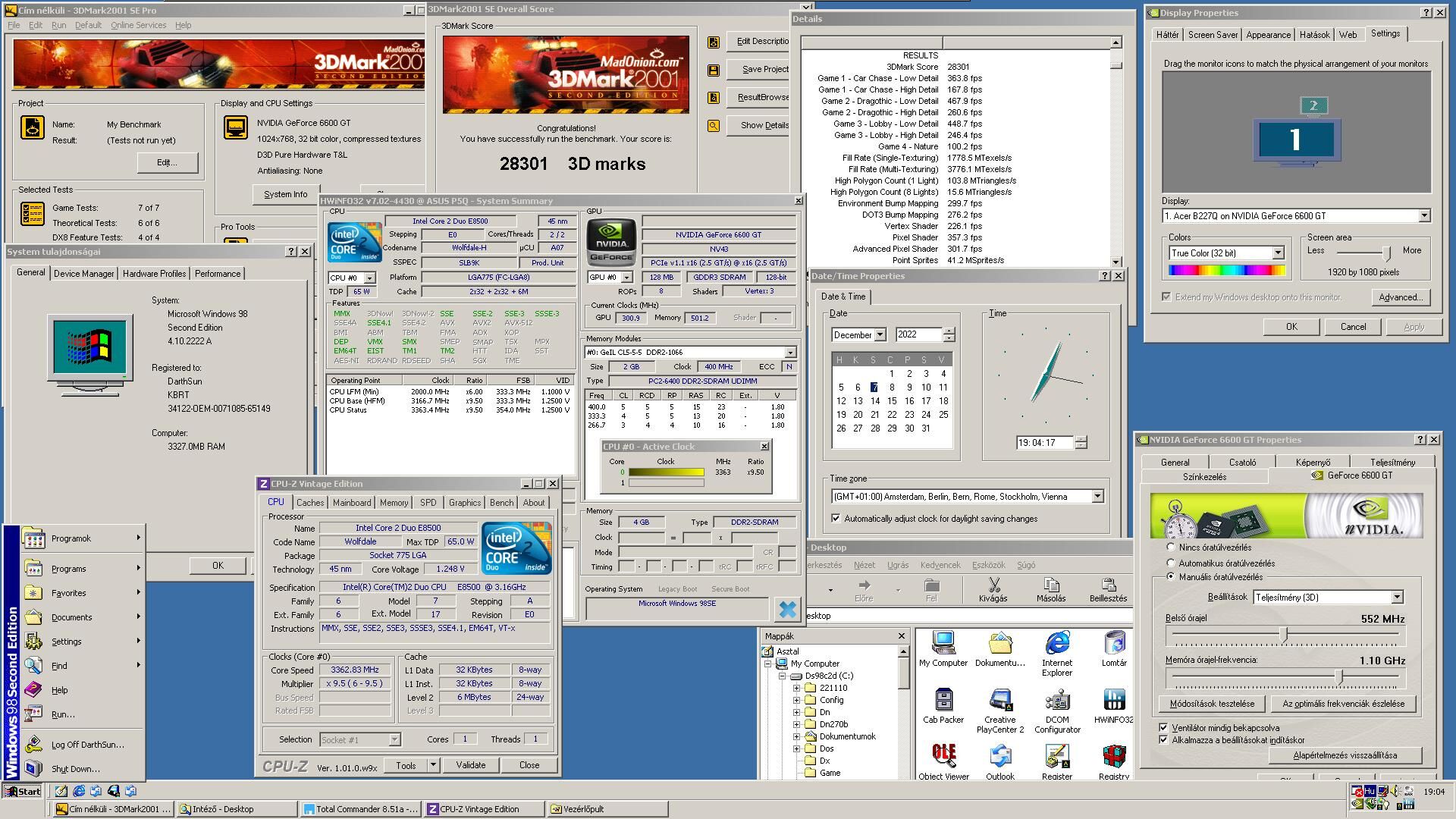Viewport: 1456px width, 819px height.
Task: Click the Beillesztés (paste) toolbar icon
Action: pos(1108,590)
